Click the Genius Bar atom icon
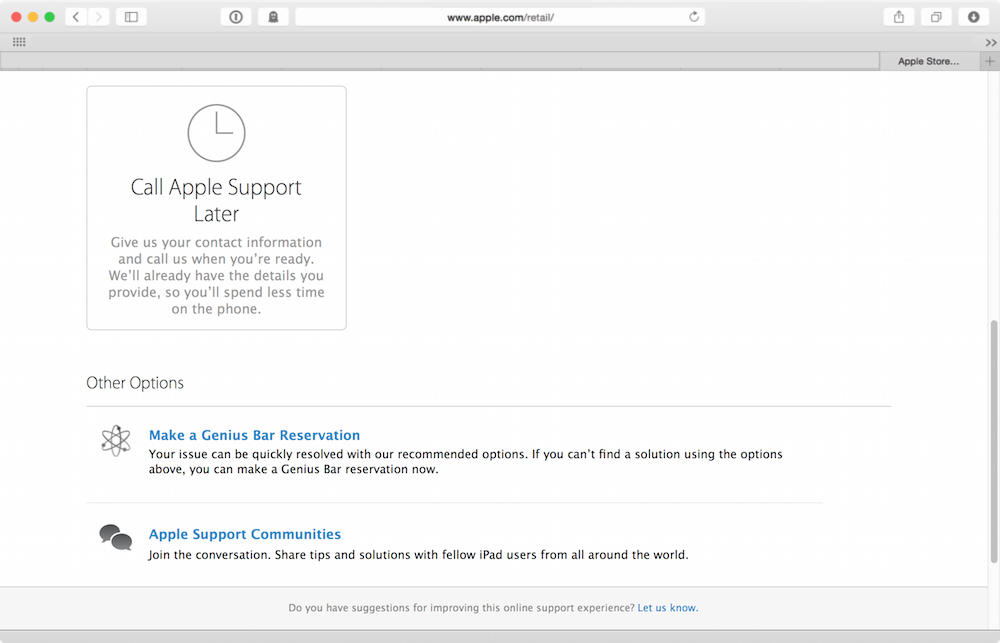The width and height of the screenshot is (1000, 643). click(115, 440)
